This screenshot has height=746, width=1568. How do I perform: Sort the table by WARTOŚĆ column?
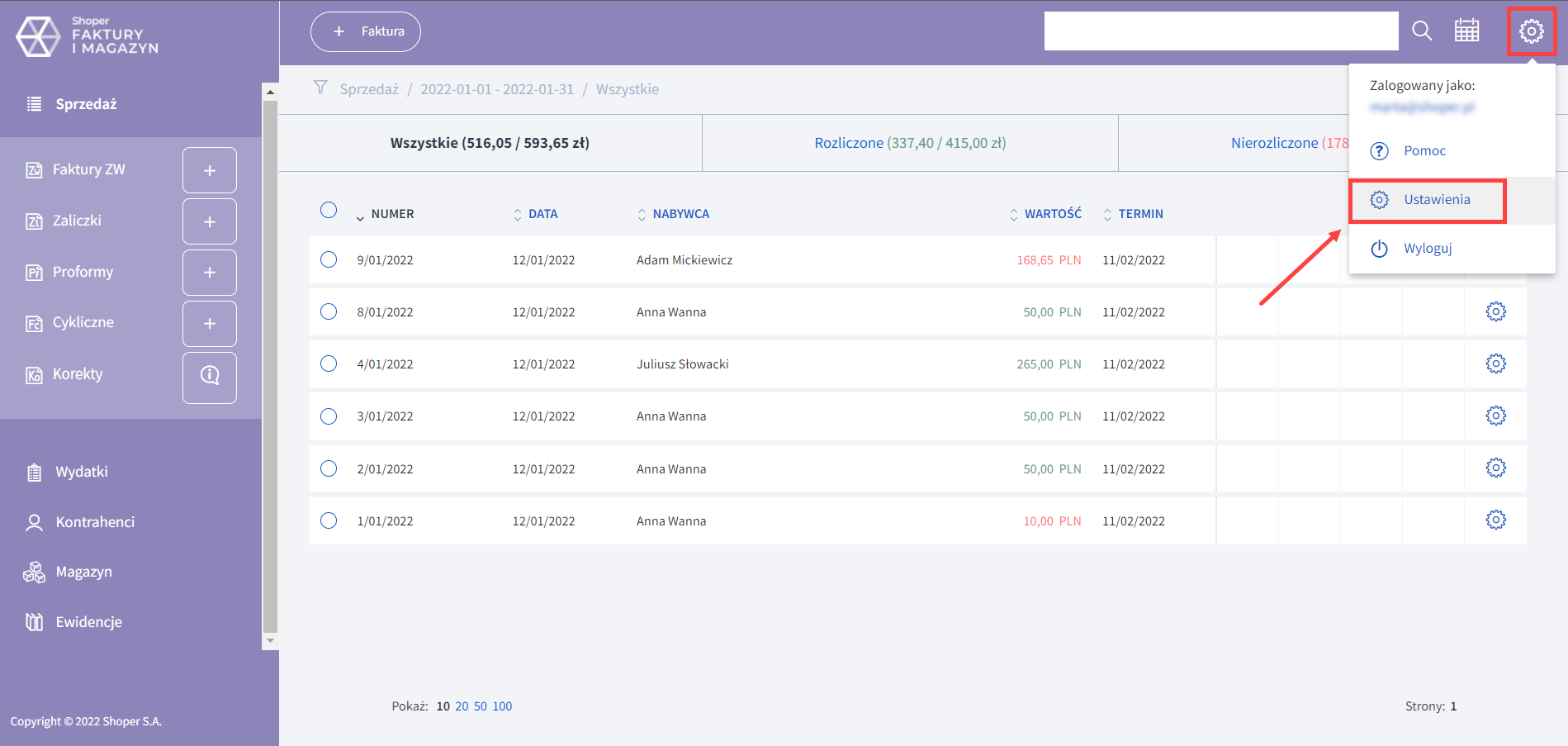coord(1052,214)
